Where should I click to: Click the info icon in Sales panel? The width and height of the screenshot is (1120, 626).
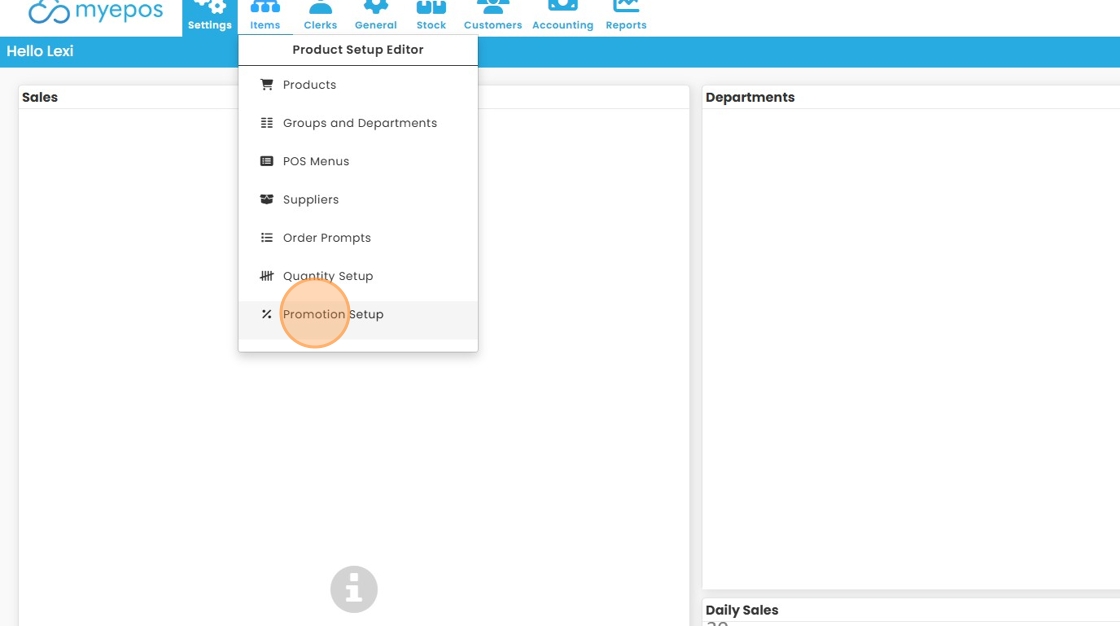[x=354, y=590]
